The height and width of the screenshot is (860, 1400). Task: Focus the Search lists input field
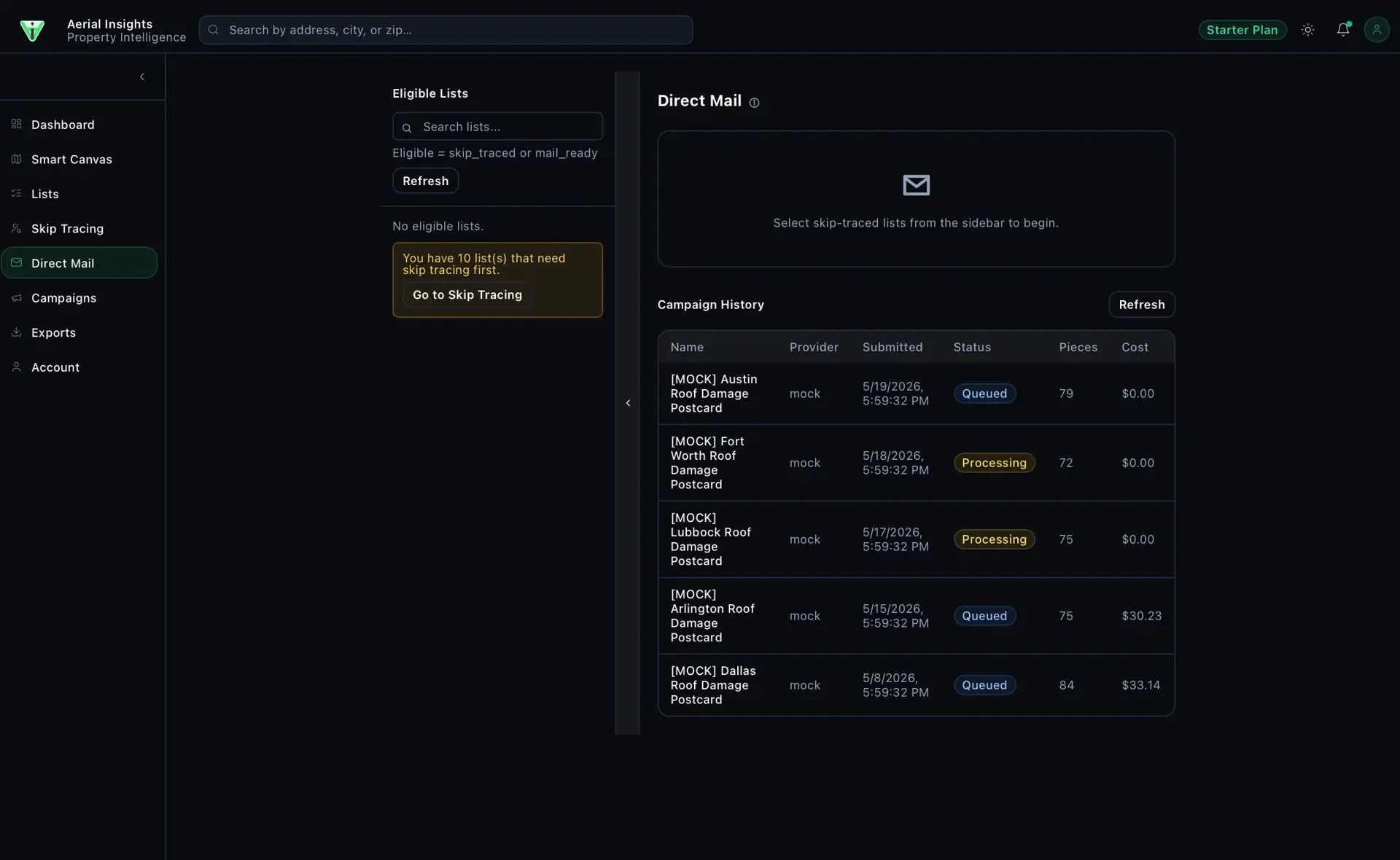(497, 126)
